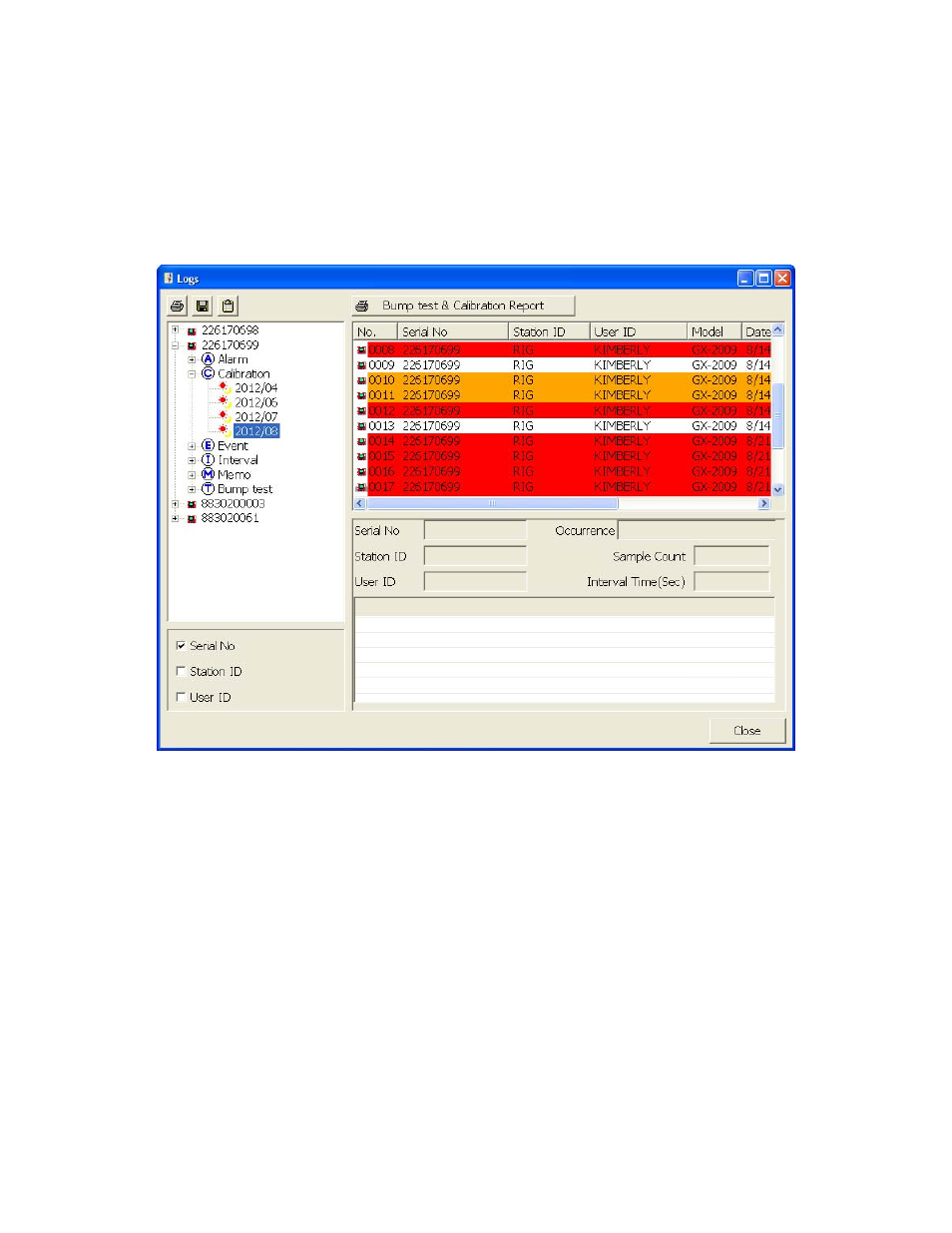Viewport: 952px width, 1233px height.
Task: Click the row icon for record 0015
Action: coord(361,456)
